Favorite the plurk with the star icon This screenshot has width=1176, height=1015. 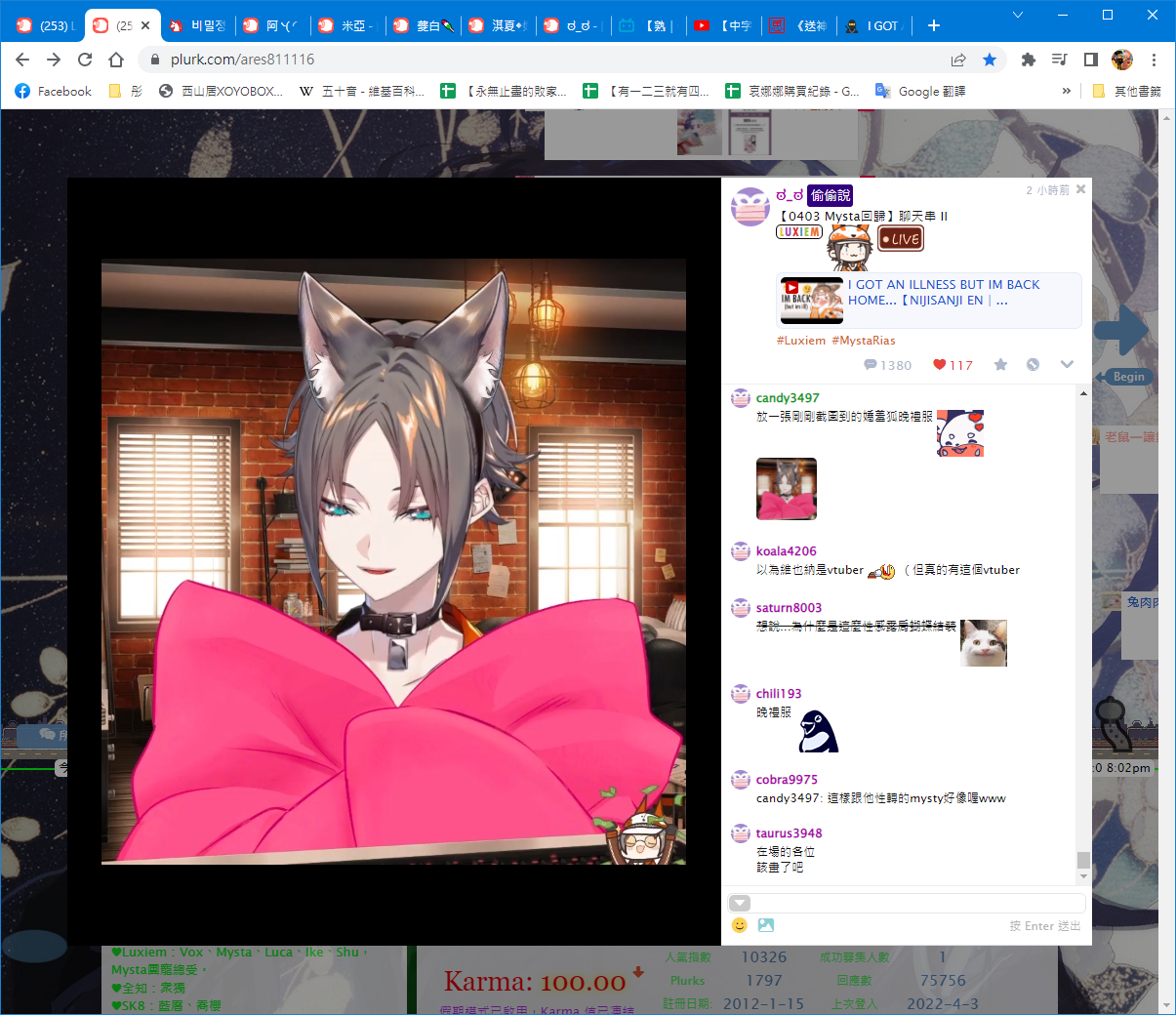[x=1000, y=365]
